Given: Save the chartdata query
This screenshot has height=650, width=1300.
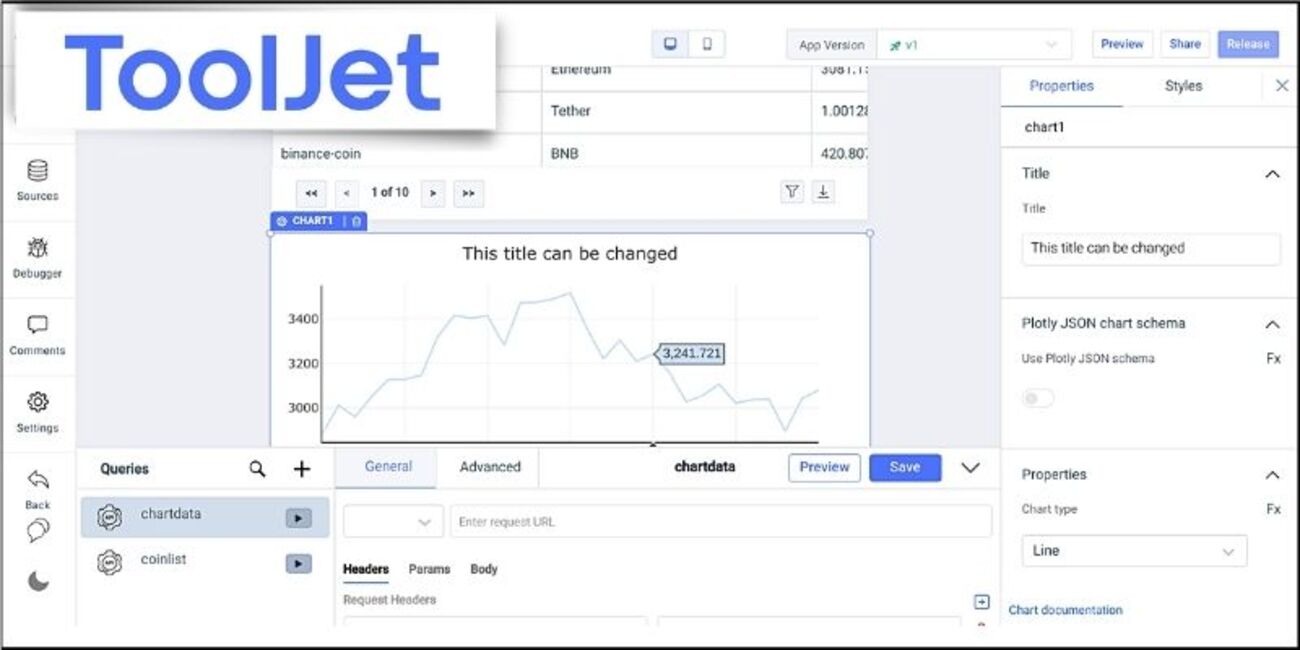Looking at the screenshot, I should click(904, 467).
